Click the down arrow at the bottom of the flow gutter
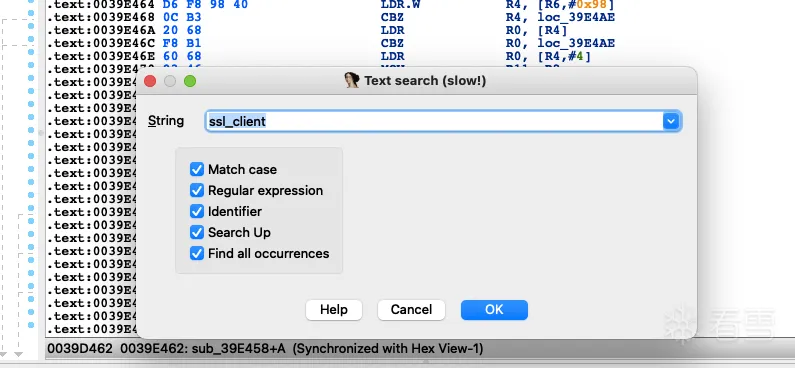This screenshot has width=795, height=368. (19, 354)
